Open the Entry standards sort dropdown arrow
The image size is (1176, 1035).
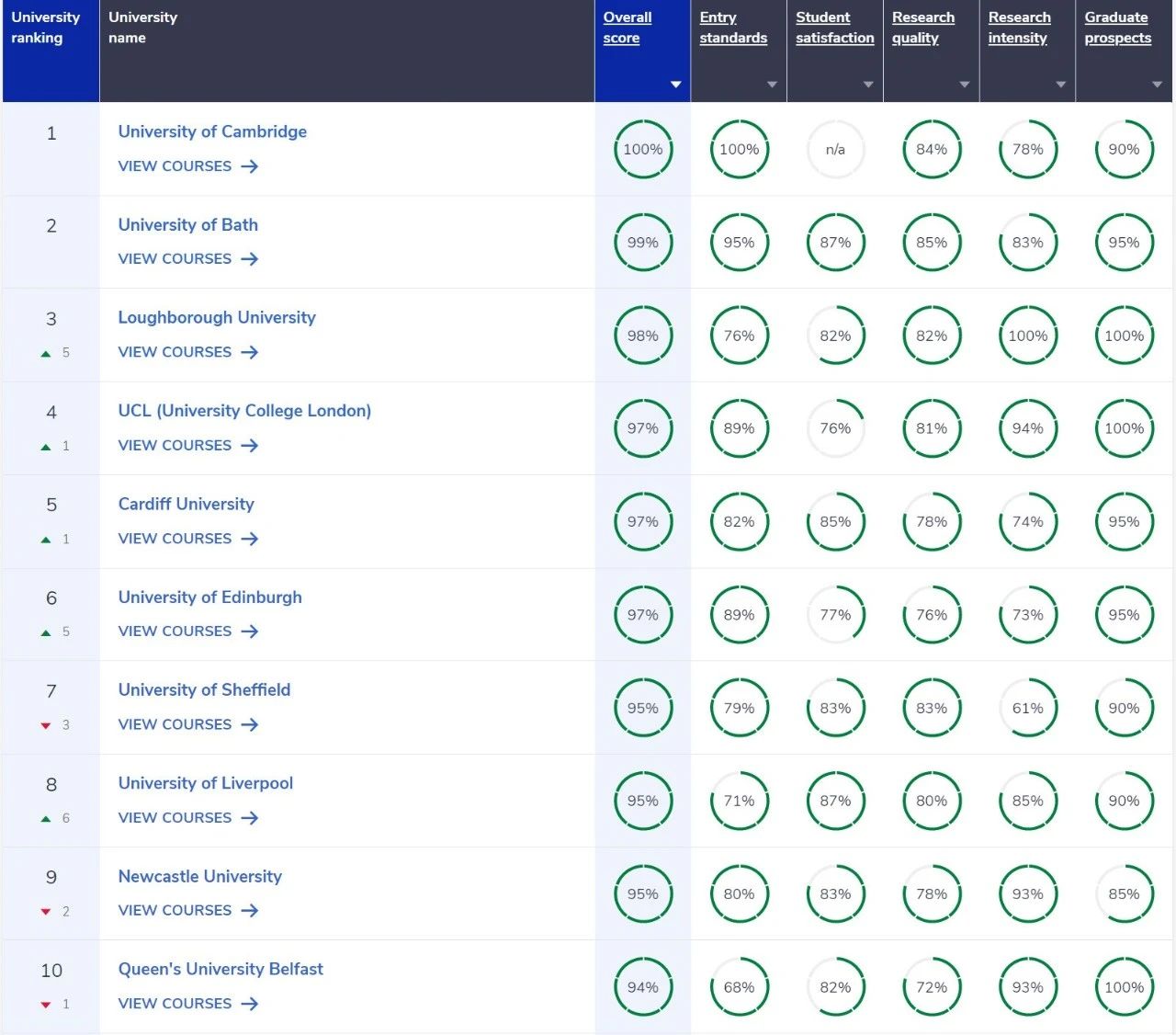772,85
